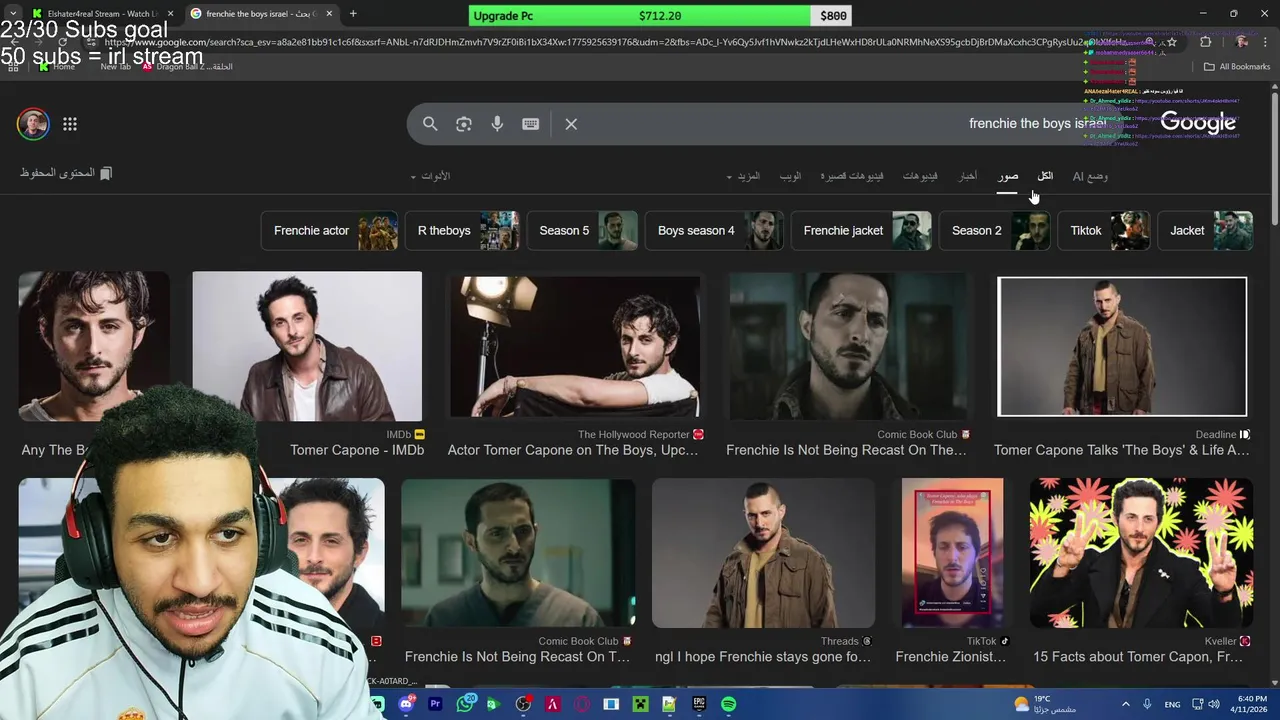Open Discord from the taskbar
Screen dimensions: 1280x720
[406, 704]
